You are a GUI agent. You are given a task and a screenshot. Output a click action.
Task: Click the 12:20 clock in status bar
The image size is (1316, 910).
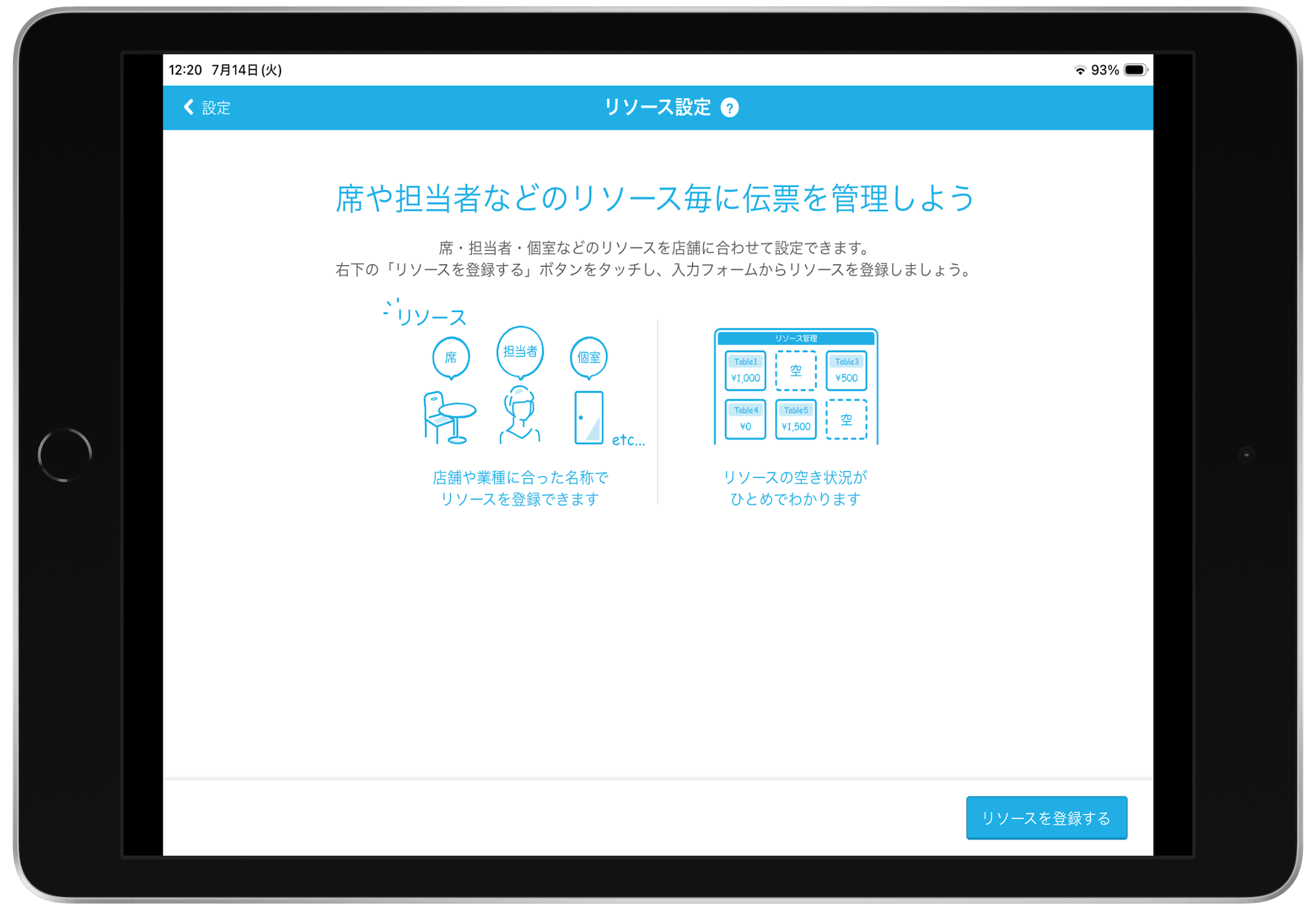(185, 70)
